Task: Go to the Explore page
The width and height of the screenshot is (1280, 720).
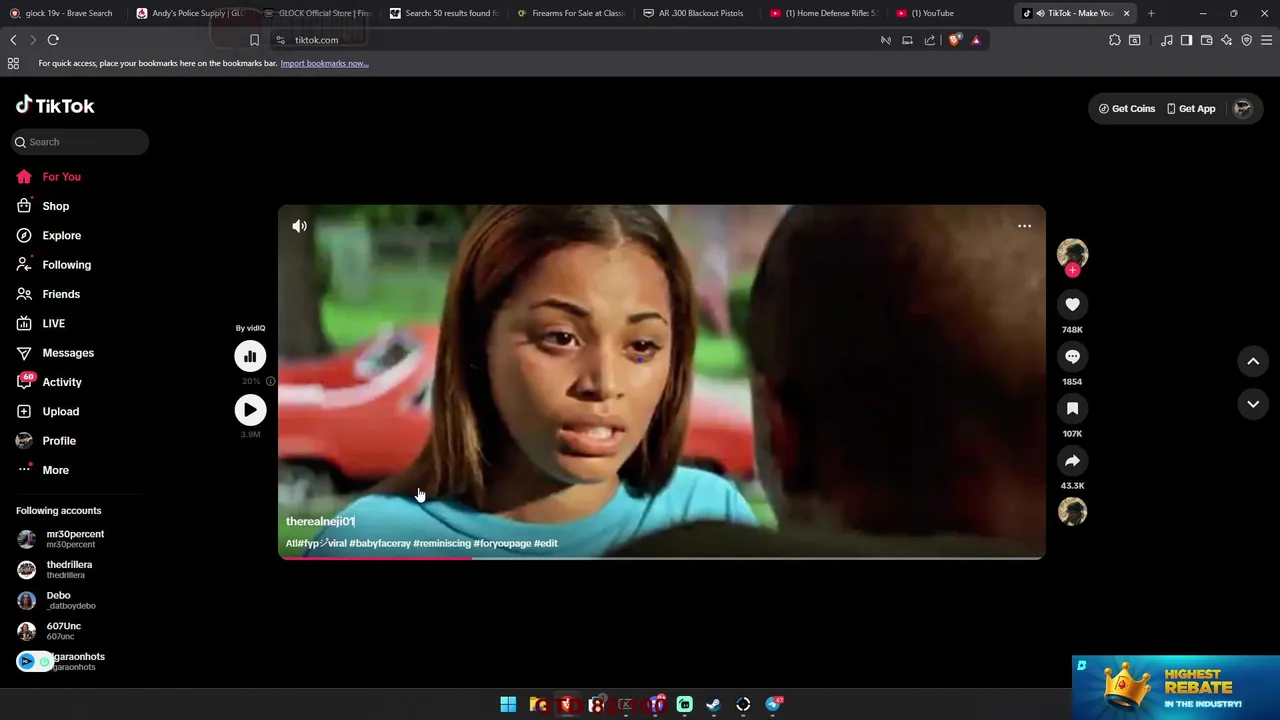Action: click(x=48, y=236)
